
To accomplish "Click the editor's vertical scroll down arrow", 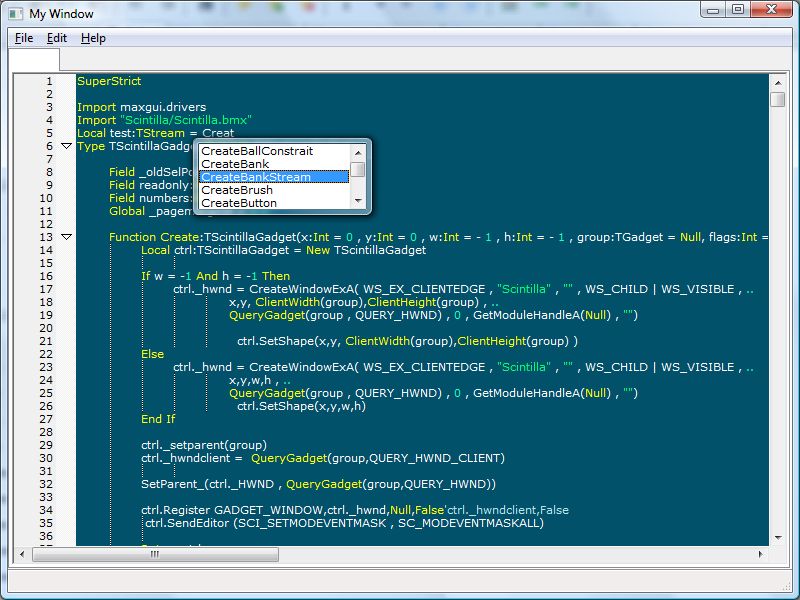I will (x=777, y=538).
